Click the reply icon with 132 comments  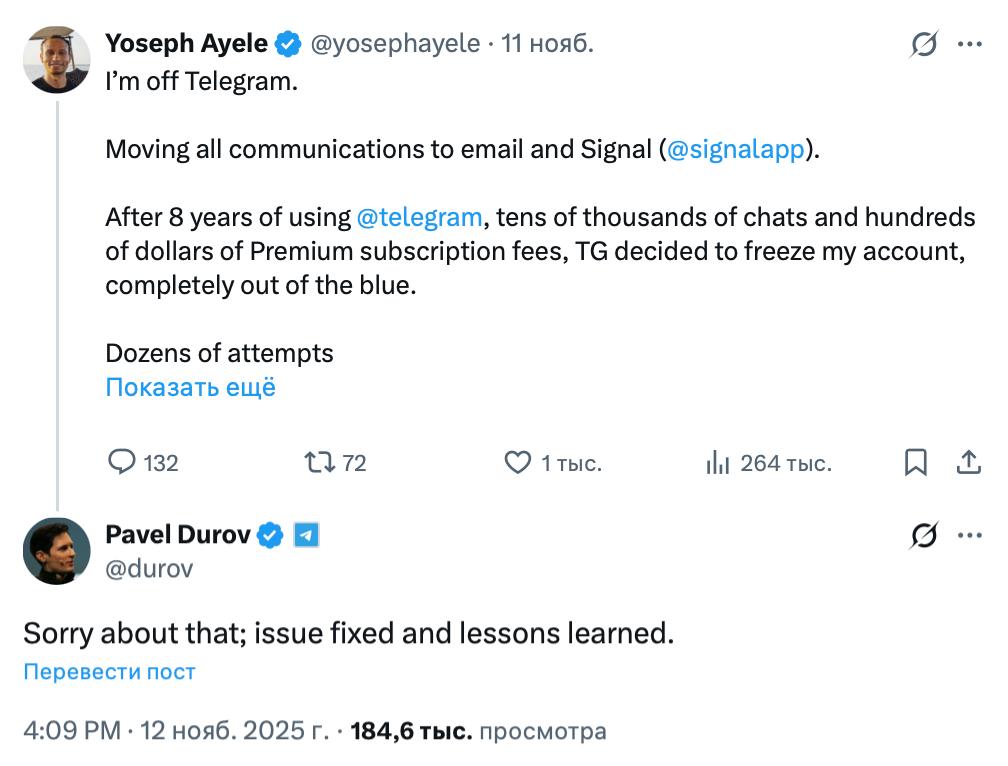pyautogui.click(x=121, y=462)
